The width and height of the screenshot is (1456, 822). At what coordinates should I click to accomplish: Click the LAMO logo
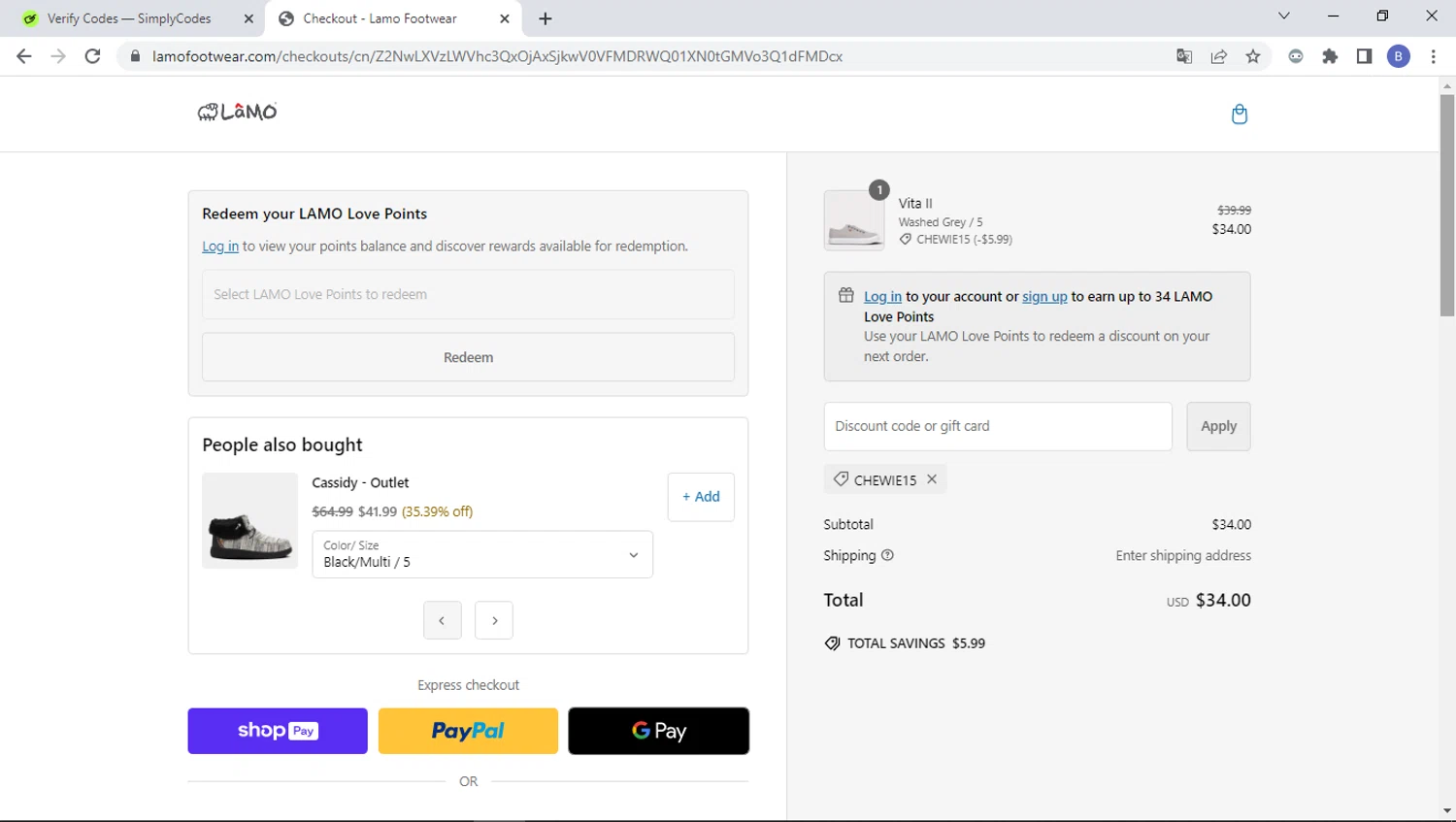(237, 113)
